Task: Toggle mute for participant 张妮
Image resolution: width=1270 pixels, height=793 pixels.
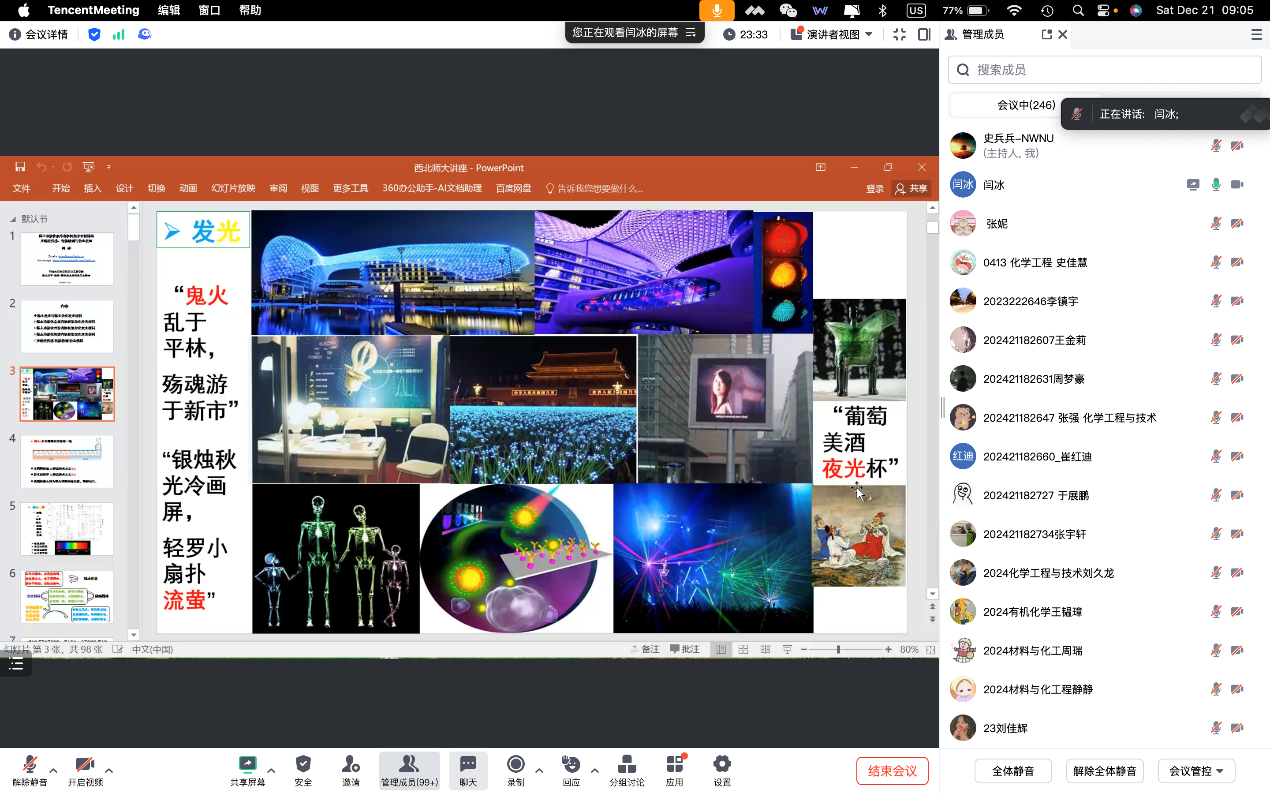Action: click(x=1216, y=224)
